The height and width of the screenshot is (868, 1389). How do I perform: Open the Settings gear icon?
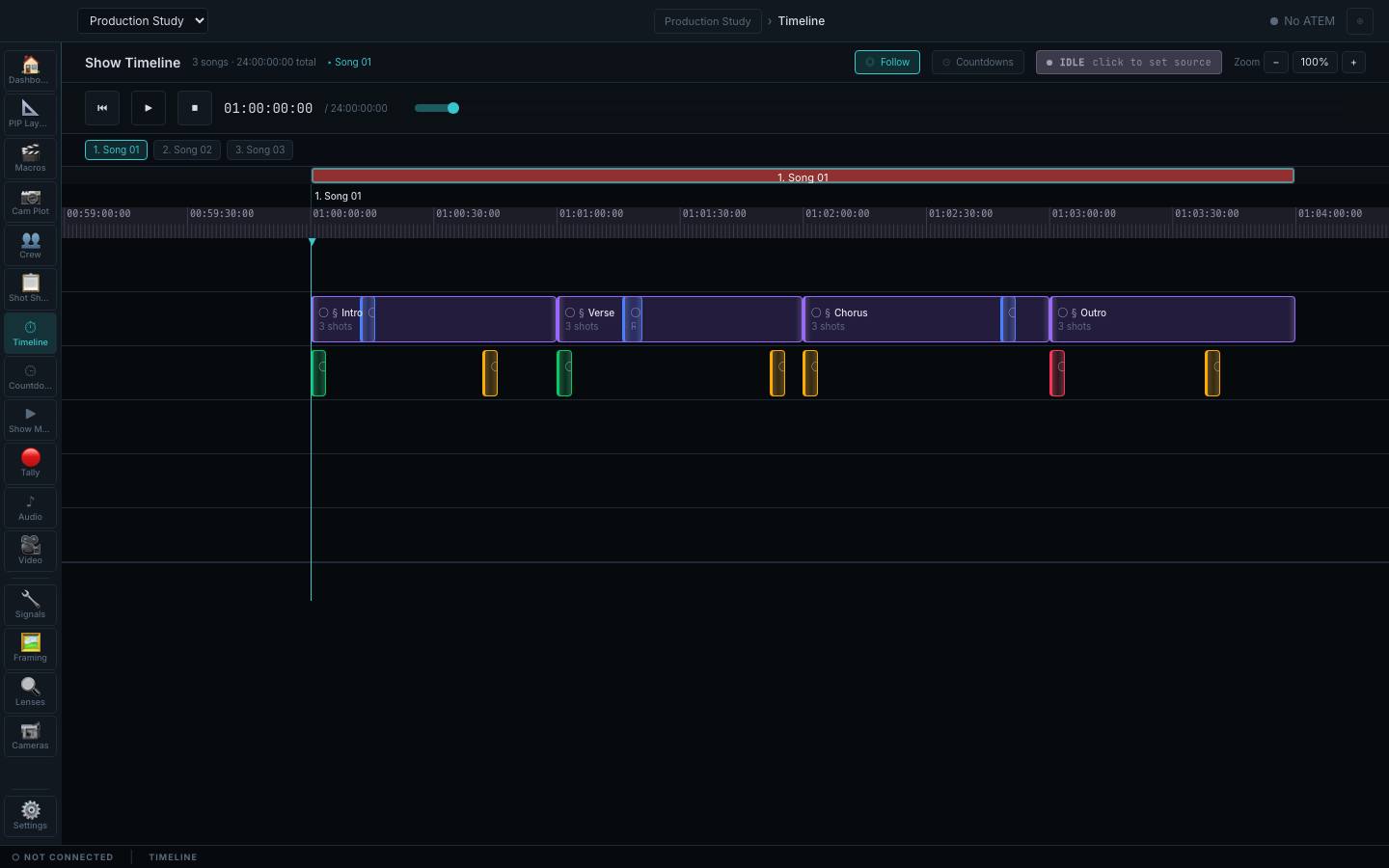click(x=30, y=816)
